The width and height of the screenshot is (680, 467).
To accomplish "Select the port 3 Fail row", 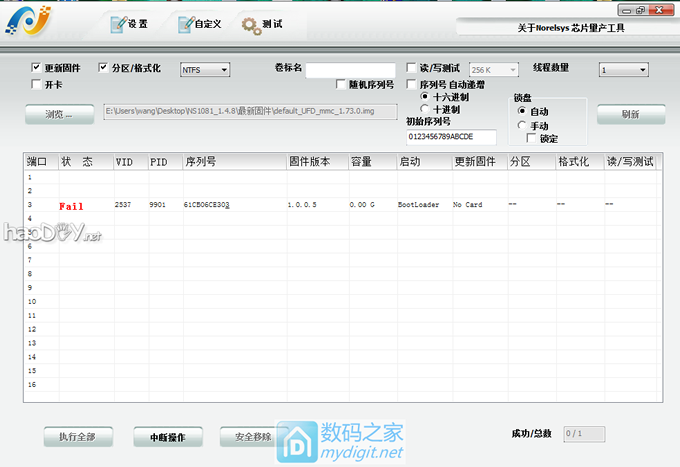I will click(x=70, y=205).
